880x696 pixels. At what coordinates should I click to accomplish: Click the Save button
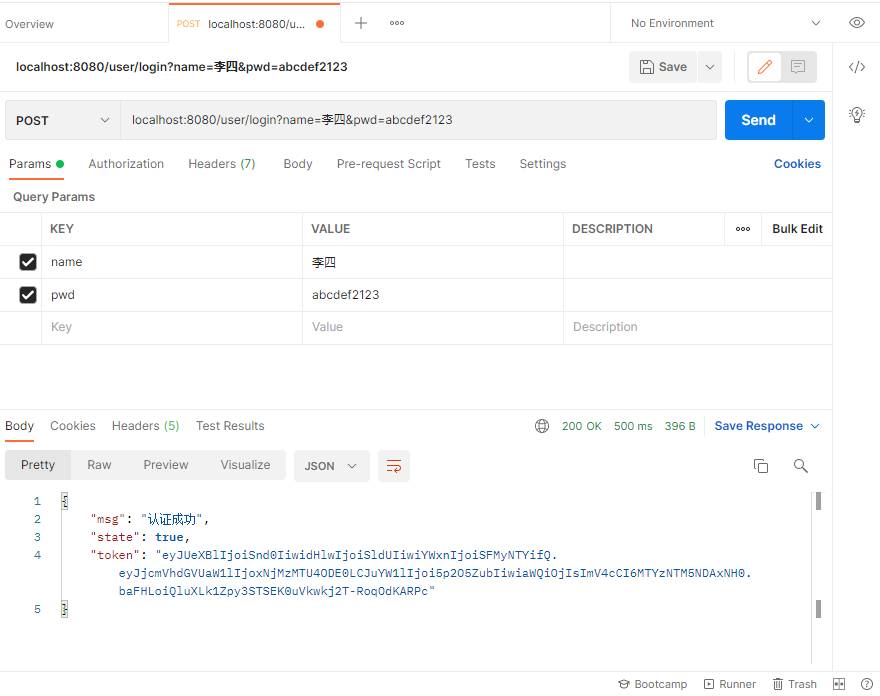click(663, 67)
